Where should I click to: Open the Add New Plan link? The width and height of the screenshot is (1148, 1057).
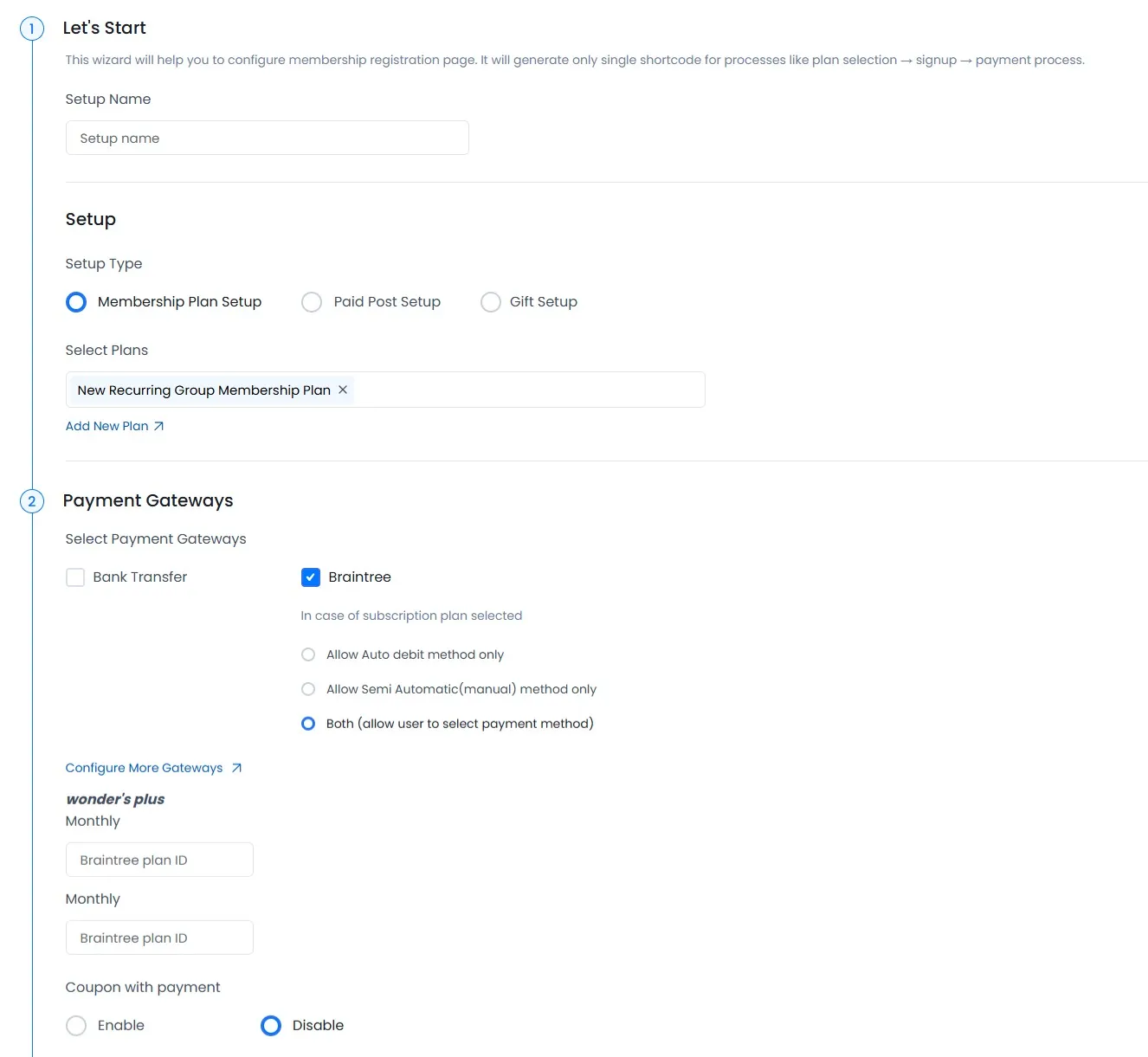(106, 425)
